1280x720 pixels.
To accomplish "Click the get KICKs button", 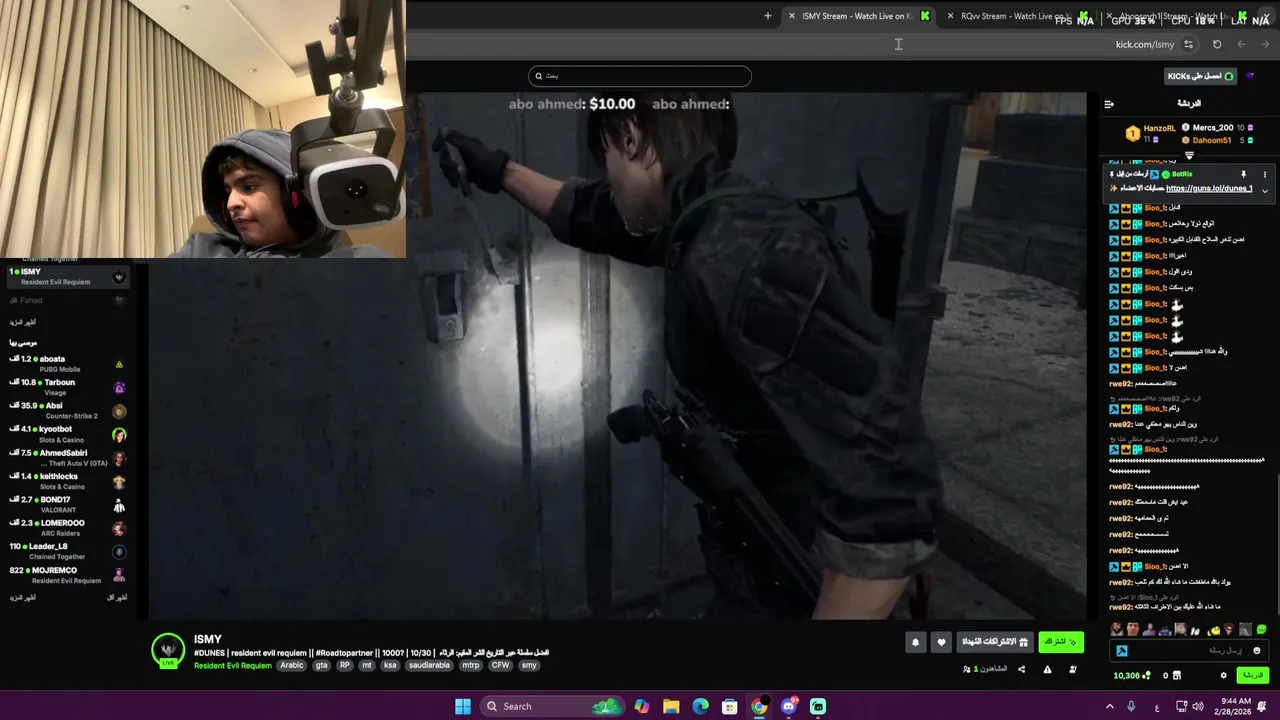I will click(x=1201, y=76).
